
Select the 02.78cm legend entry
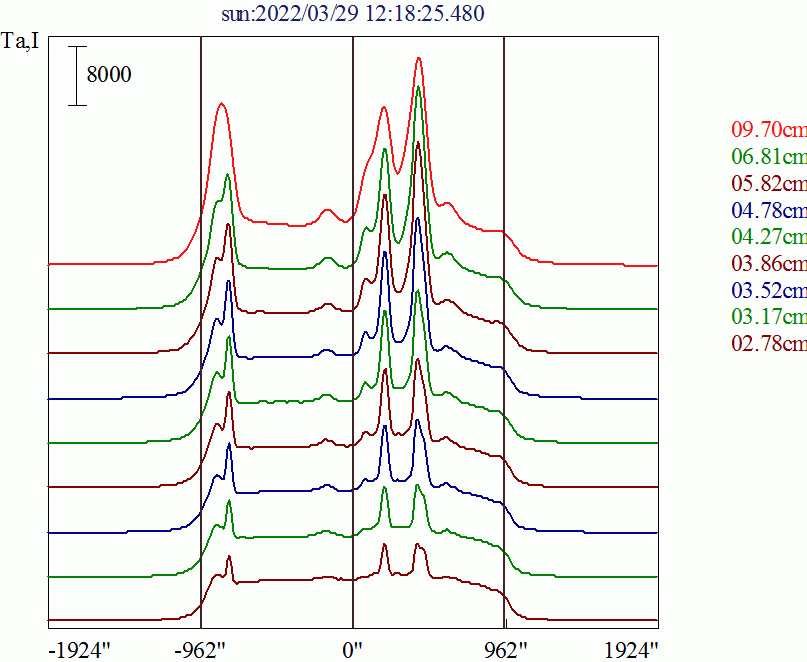coord(769,343)
